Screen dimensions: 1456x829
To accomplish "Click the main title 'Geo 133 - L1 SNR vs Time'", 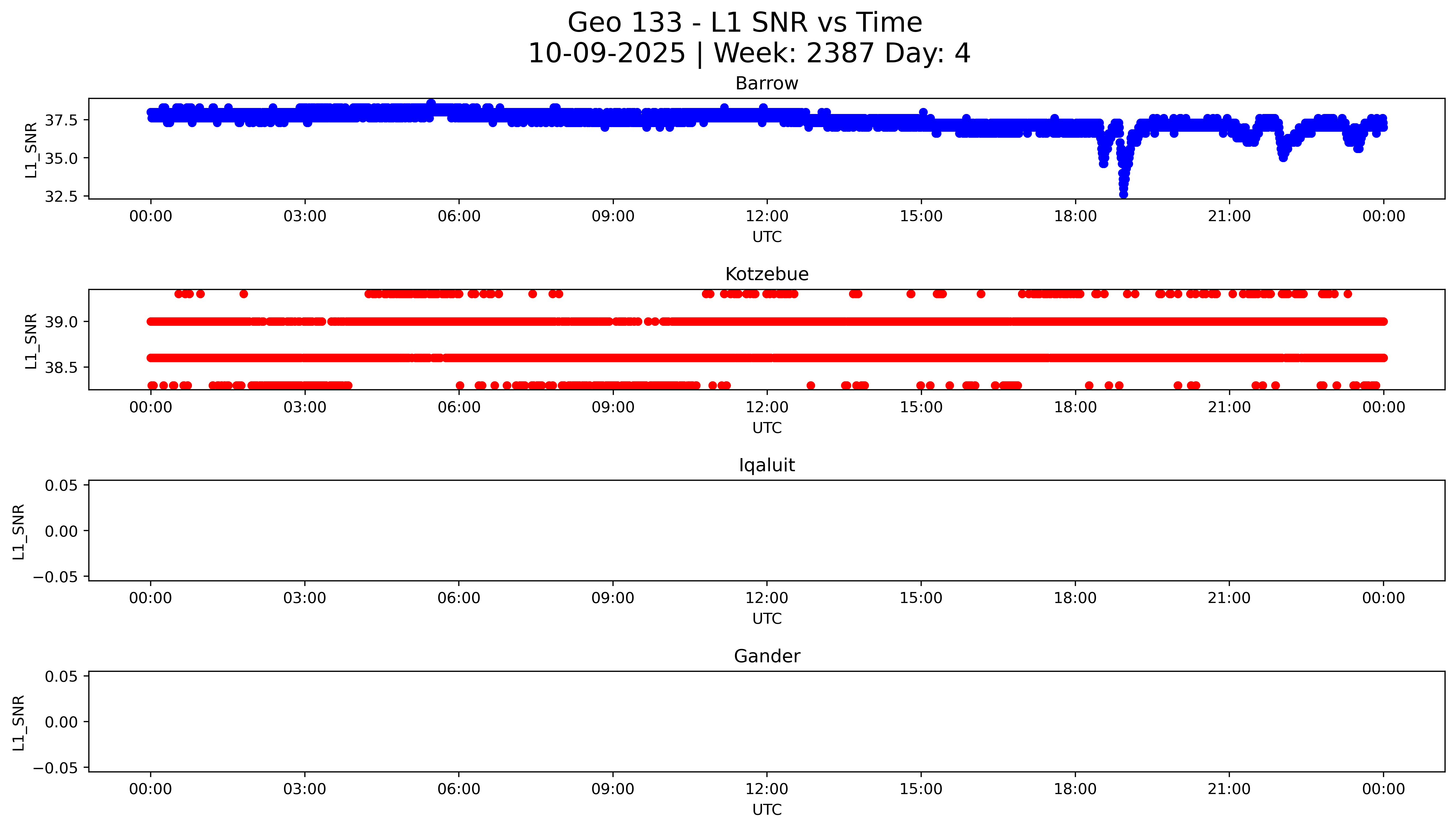I will click(x=745, y=23).
